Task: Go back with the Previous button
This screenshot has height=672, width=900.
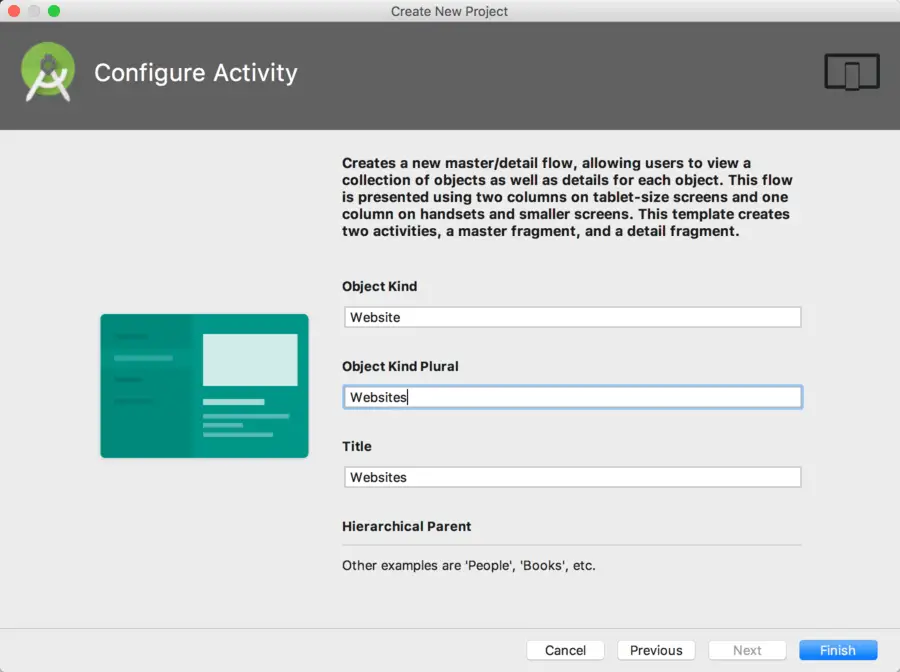Action: tap(656, 650)
